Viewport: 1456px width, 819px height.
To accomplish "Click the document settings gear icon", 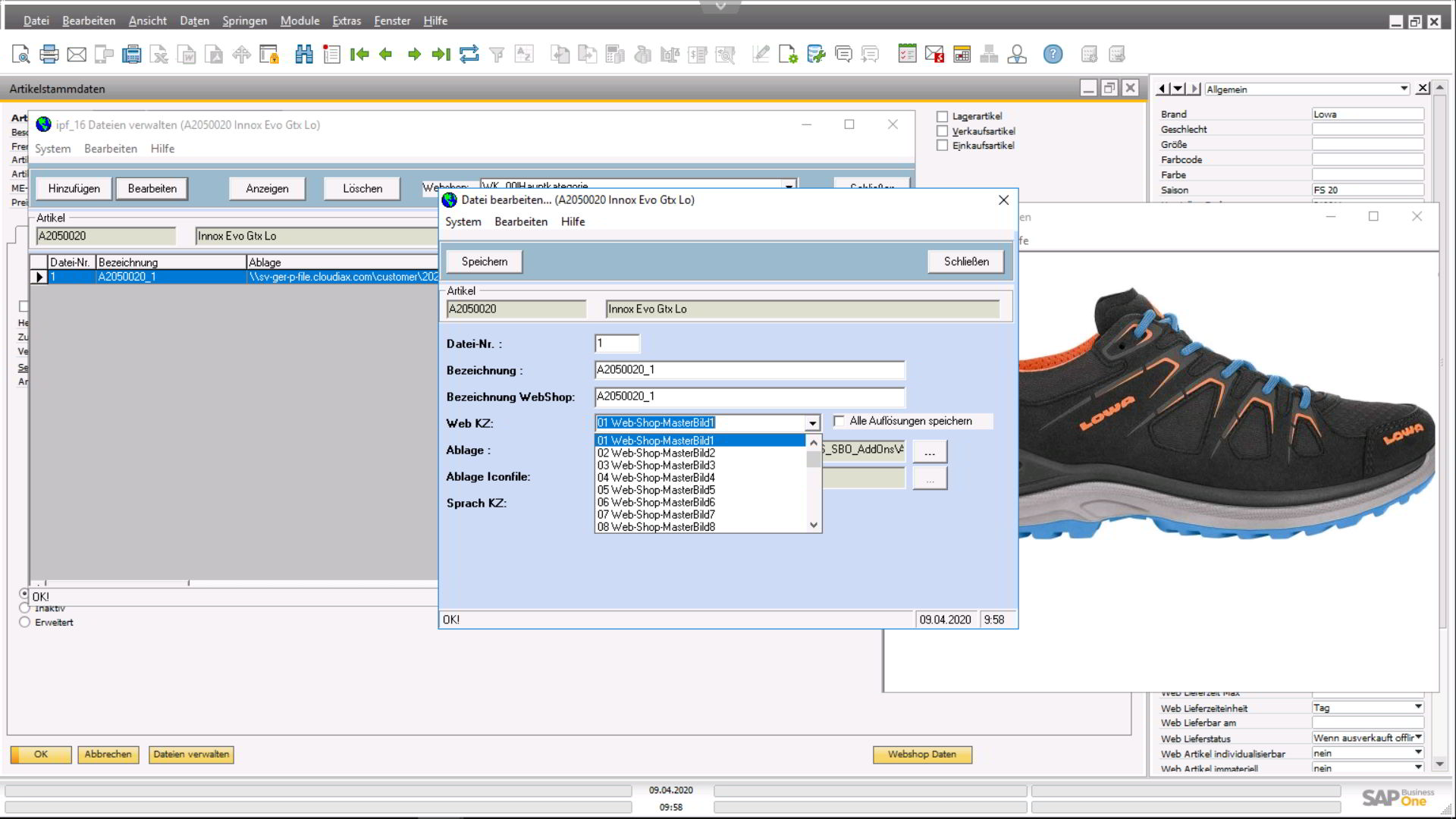I will 788,54.
